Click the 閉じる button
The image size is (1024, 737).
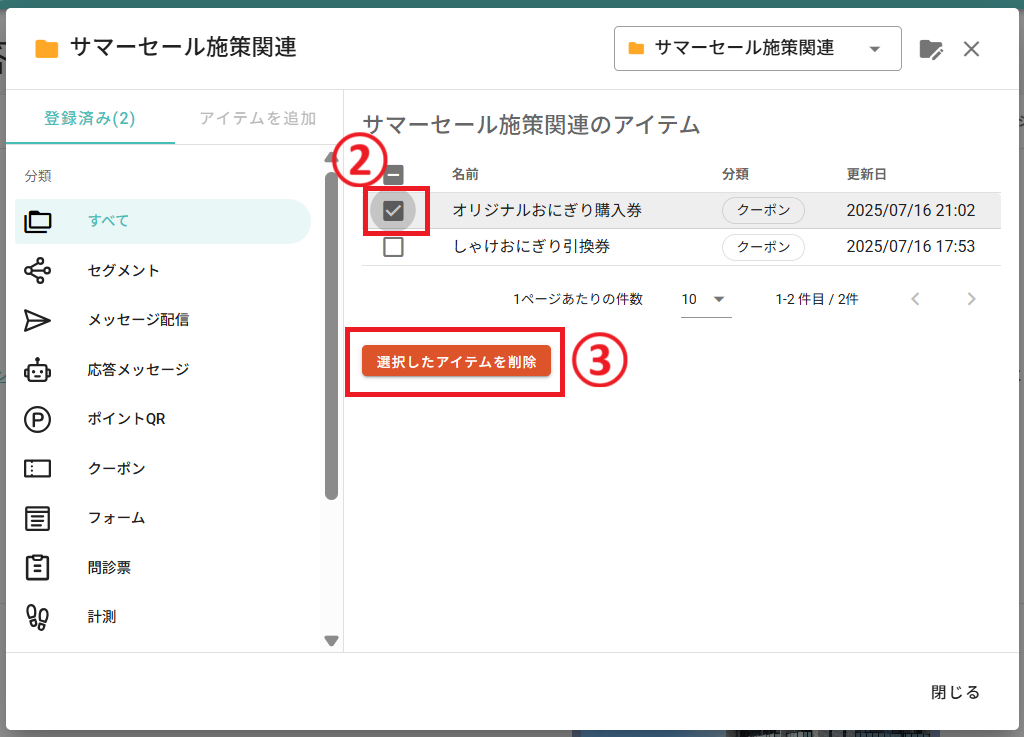pyautogui.click(x=954, y=692)
